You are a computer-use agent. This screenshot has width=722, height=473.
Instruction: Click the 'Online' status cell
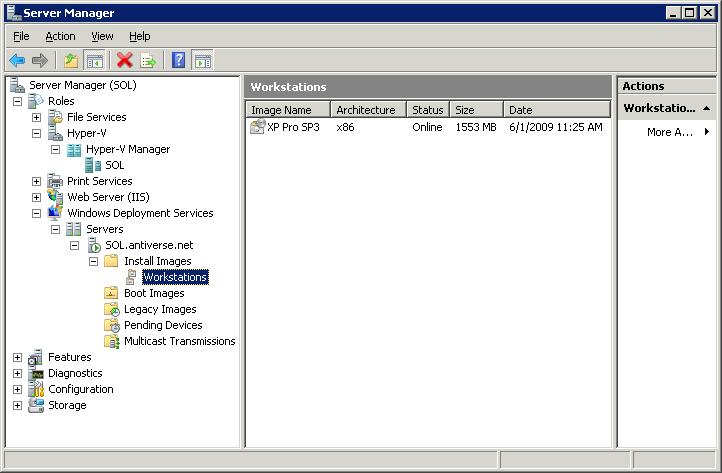point(427,127)
